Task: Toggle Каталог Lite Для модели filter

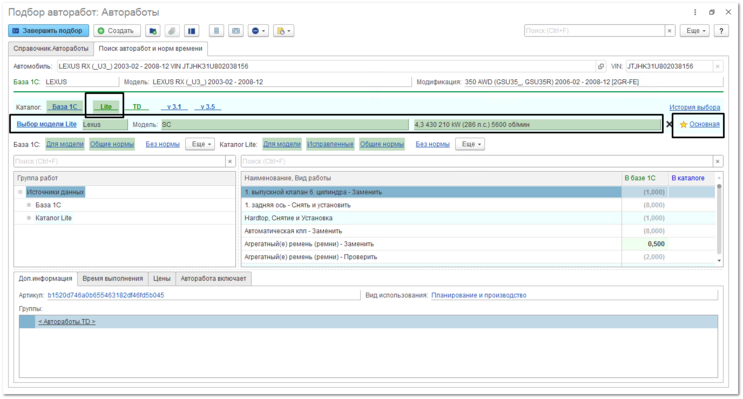Action: (282, 144)
